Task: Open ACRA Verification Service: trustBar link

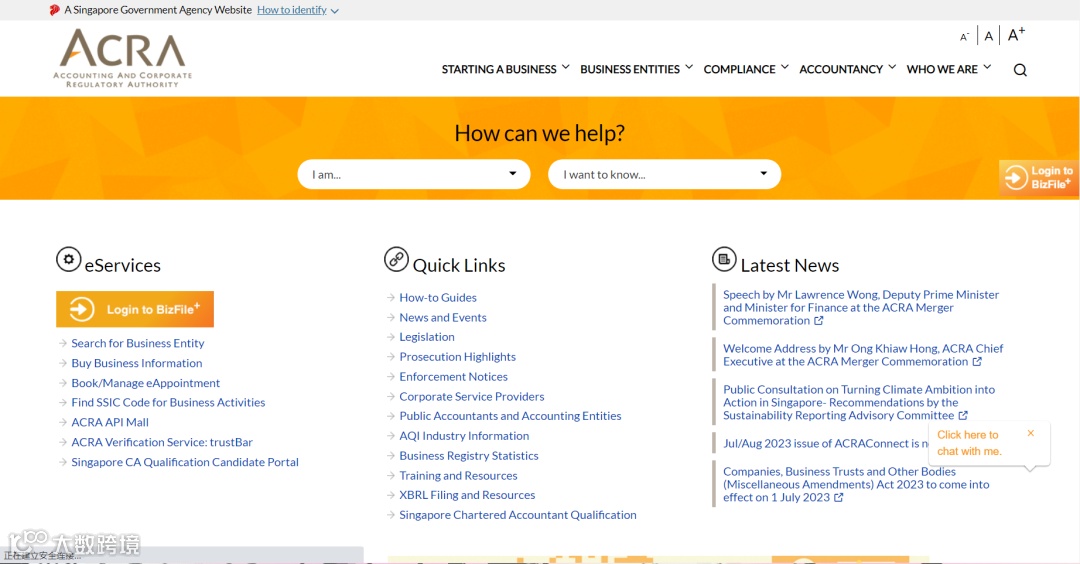Action: point(162,442)
